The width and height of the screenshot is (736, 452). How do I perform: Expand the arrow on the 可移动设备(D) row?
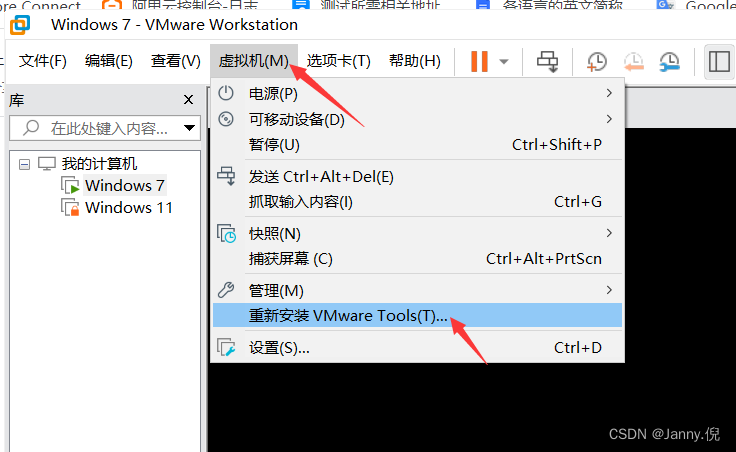click(609, 119)
